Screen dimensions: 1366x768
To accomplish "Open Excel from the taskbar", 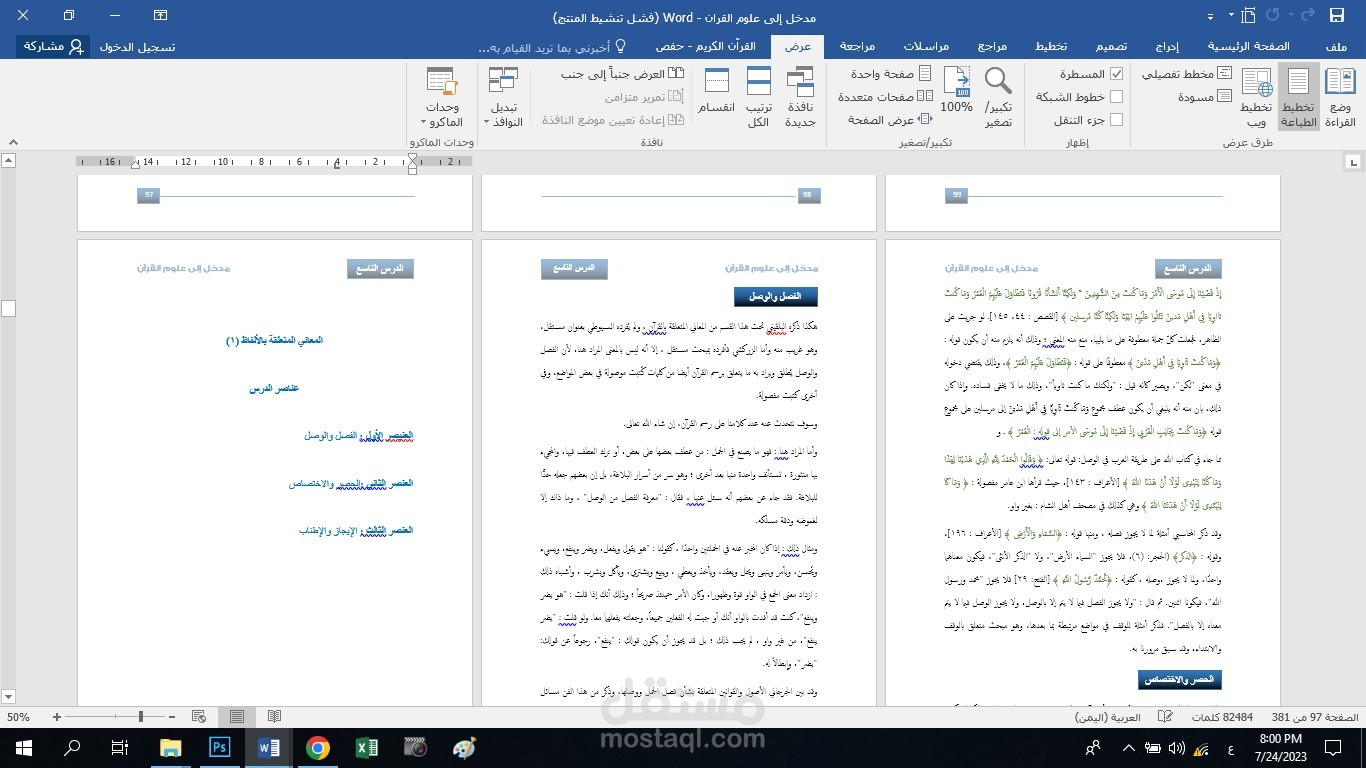I will [x=366, y=747].
